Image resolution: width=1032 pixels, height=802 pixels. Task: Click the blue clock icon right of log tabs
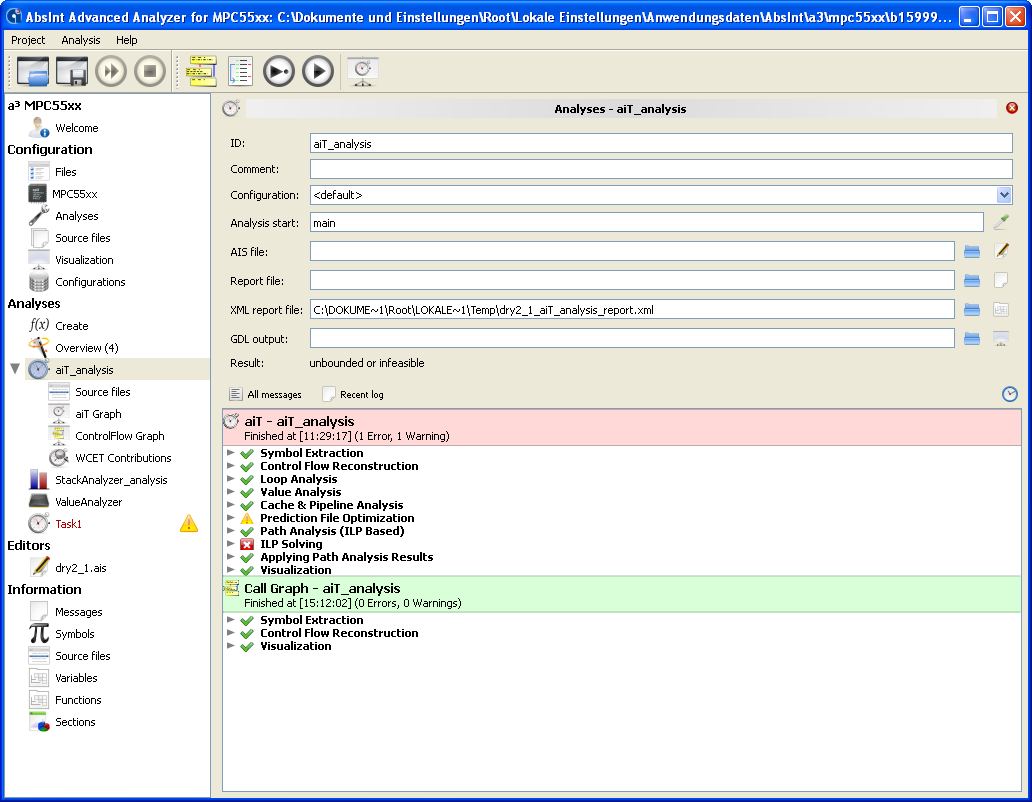1010,394
